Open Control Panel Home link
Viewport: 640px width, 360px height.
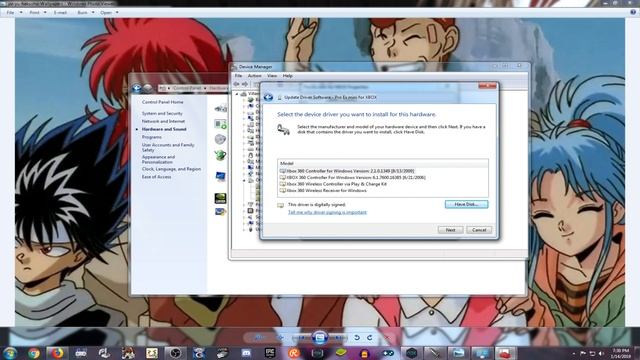[x=162, y=102]
